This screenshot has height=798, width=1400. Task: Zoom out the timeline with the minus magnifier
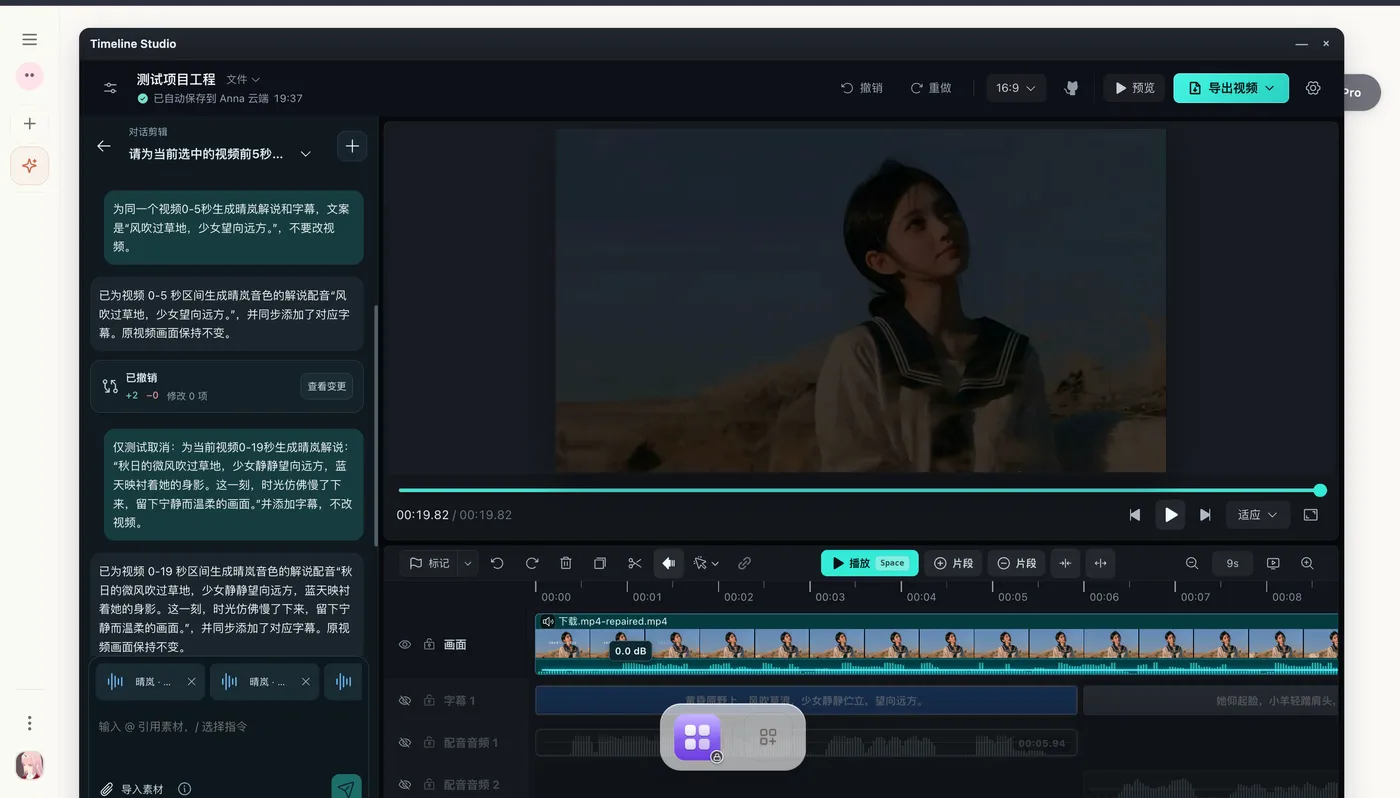click(1192, 563)
